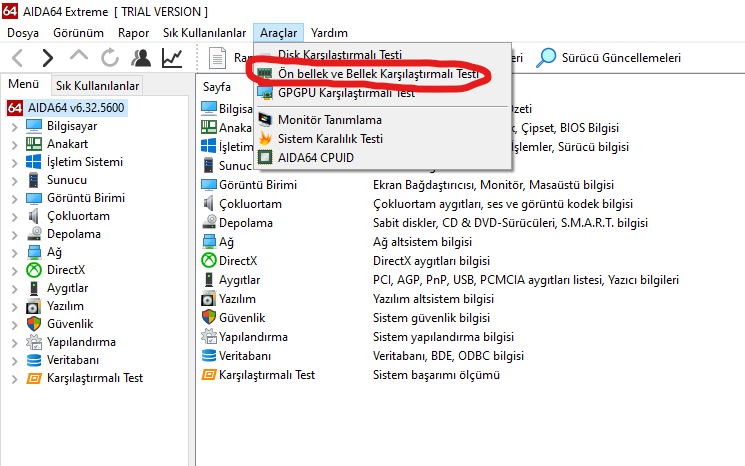Click the Depolama disk icon in tree
The image size is (745, 466).
[x=34, y=234]
